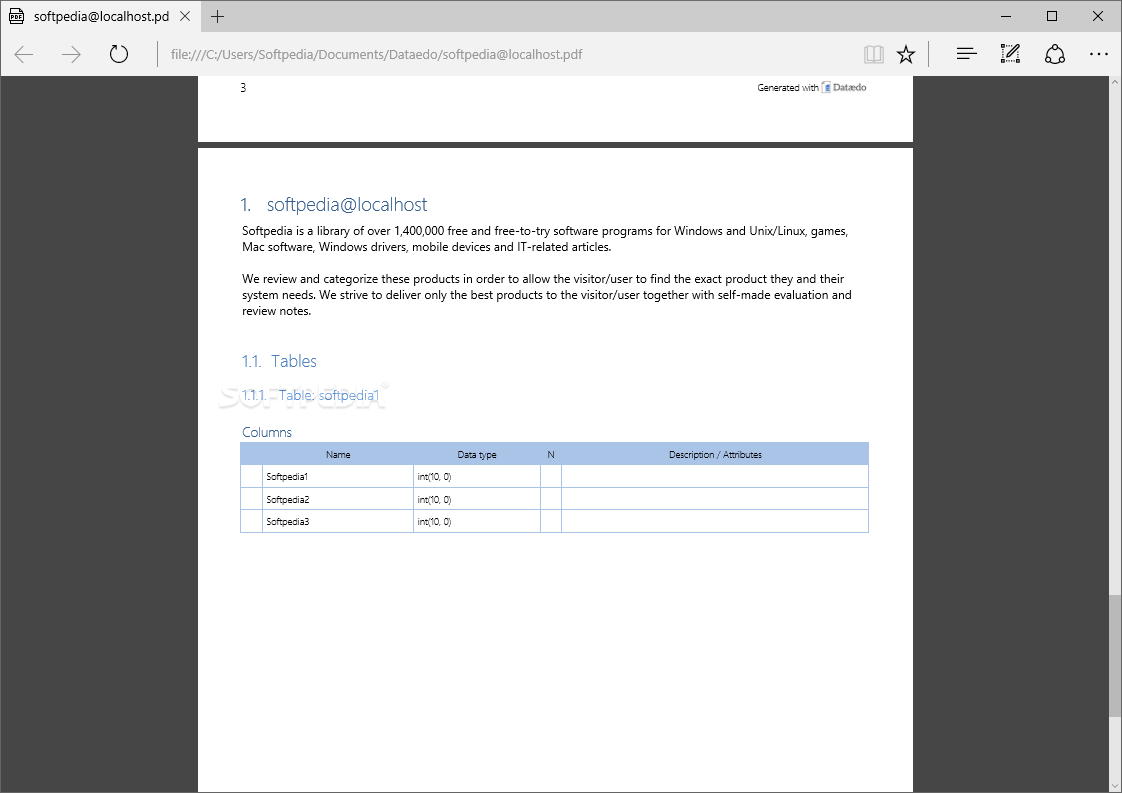
Task: Open More actions ellipsis menu
Action: 1098,54
